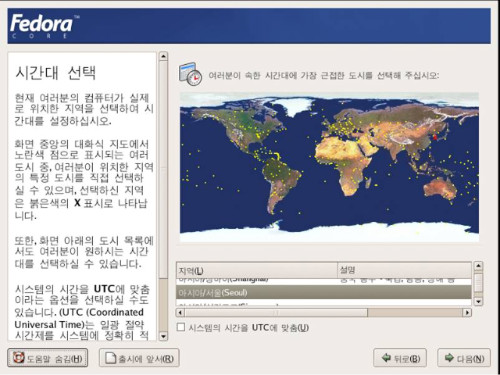Click the timezone clock icon above the map

pos(190,74)
